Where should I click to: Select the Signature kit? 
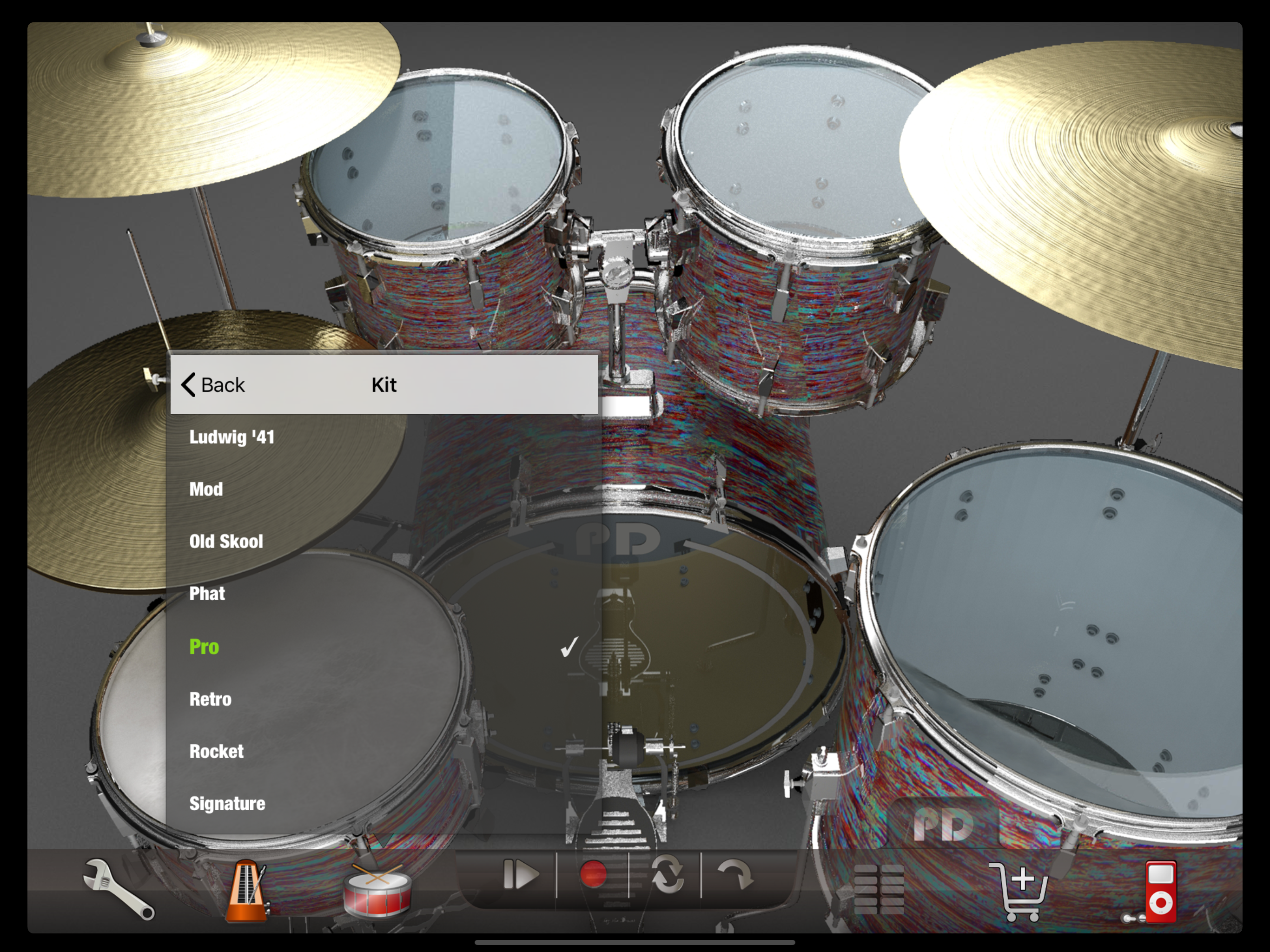(227, 804)
